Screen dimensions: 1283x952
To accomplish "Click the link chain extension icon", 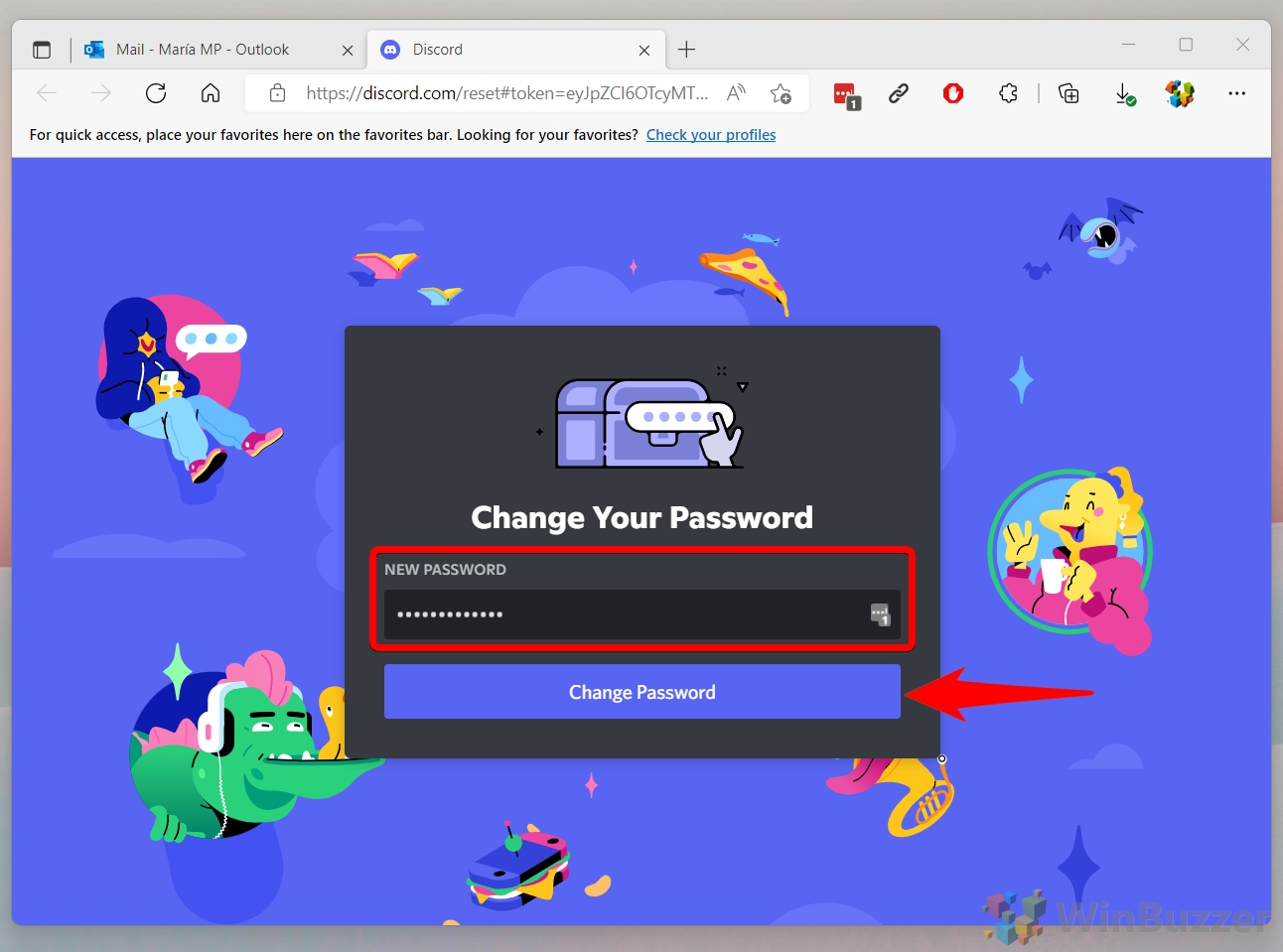I will pyautogui.click(x=899, y=93).
